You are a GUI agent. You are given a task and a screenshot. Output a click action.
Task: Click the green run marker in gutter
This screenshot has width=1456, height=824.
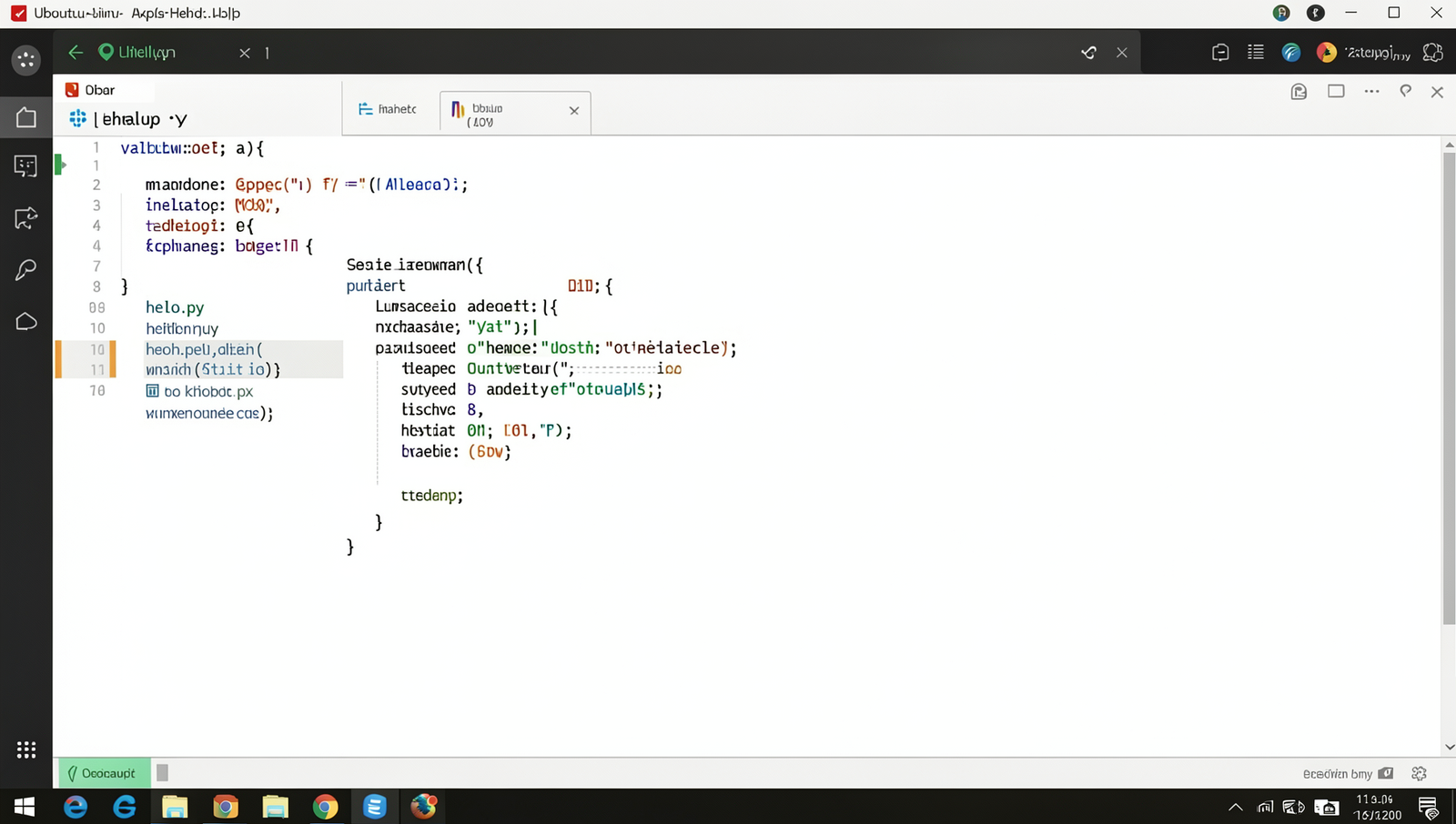tap(61, 165)
